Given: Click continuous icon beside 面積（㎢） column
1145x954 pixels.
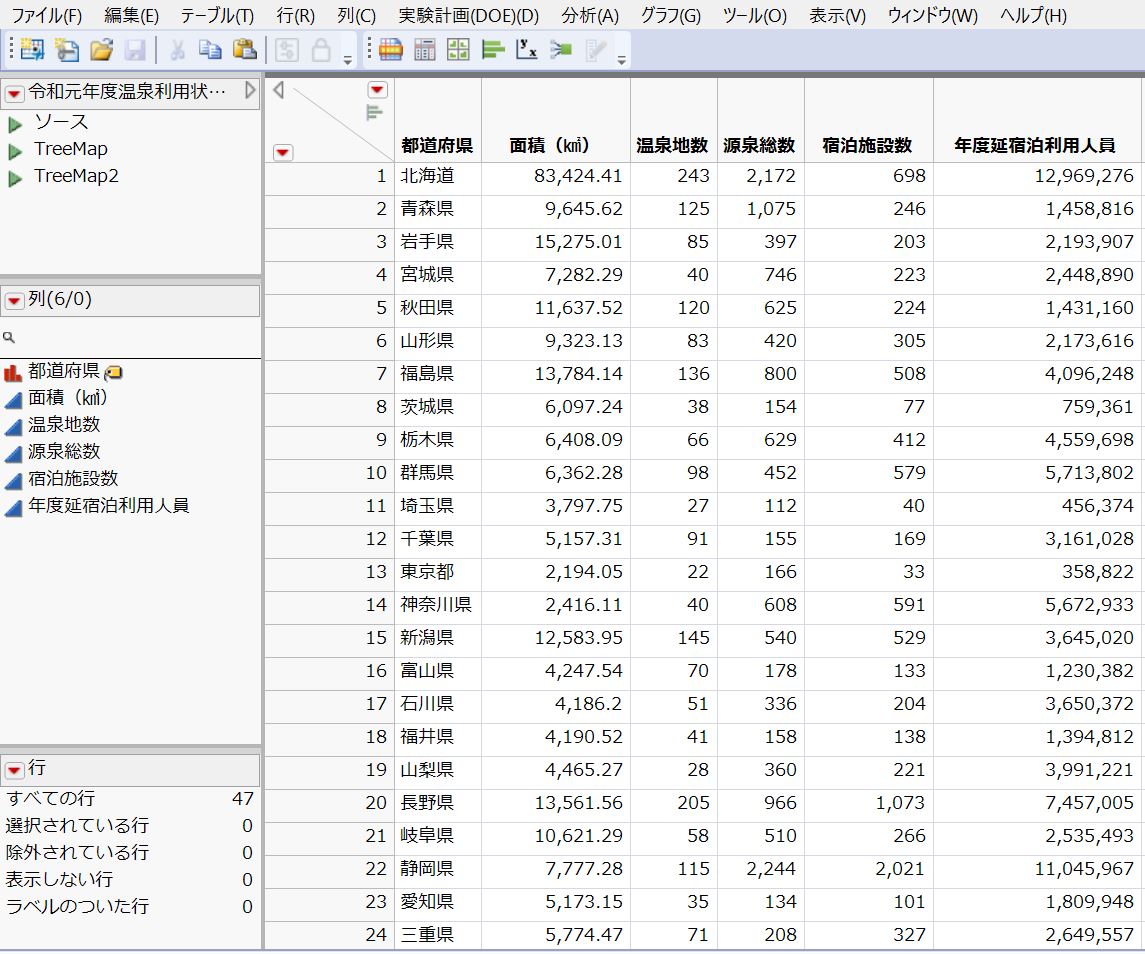Looking at the screenshot, I should pyautogui.click(x=12, y=400).
